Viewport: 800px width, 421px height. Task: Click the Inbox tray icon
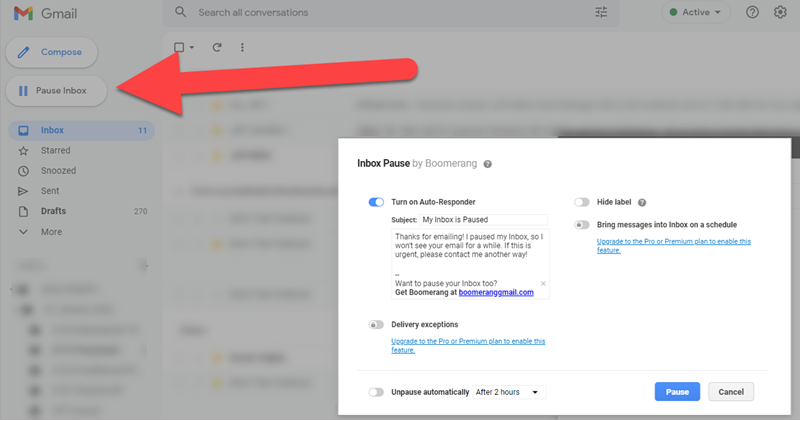tap(23, 131)
